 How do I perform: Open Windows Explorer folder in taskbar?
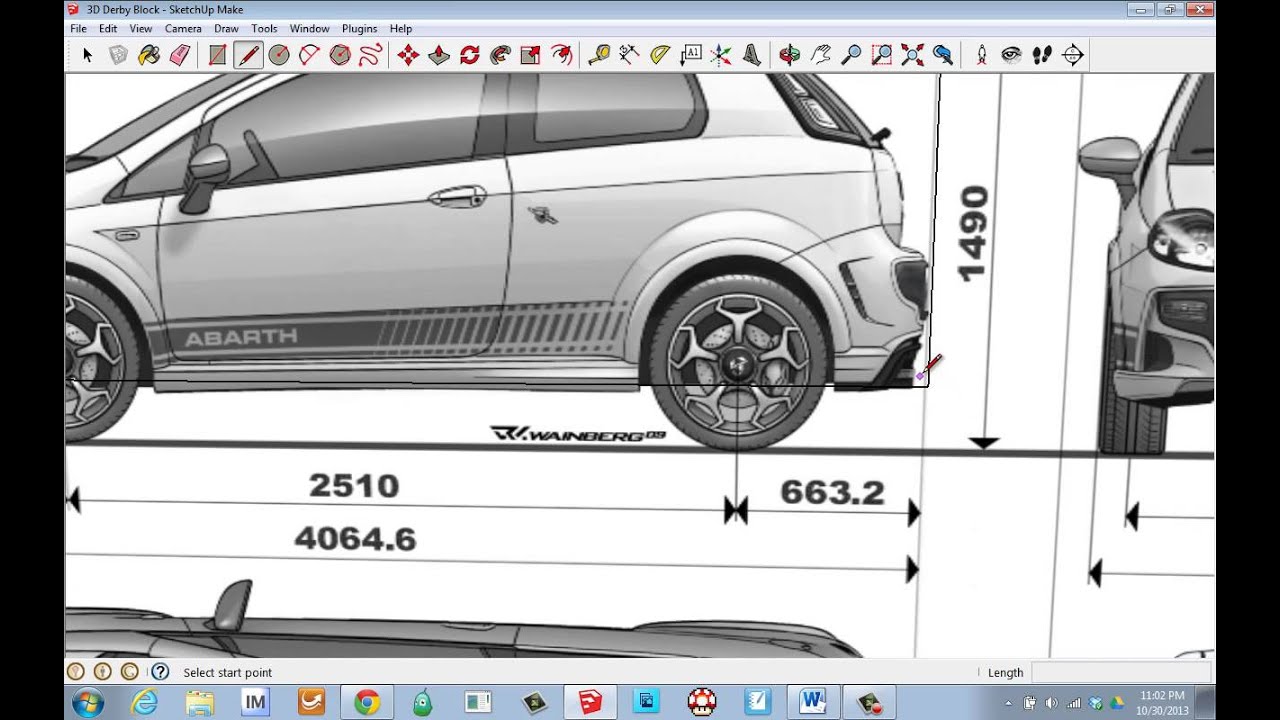[x=200, y=703]
